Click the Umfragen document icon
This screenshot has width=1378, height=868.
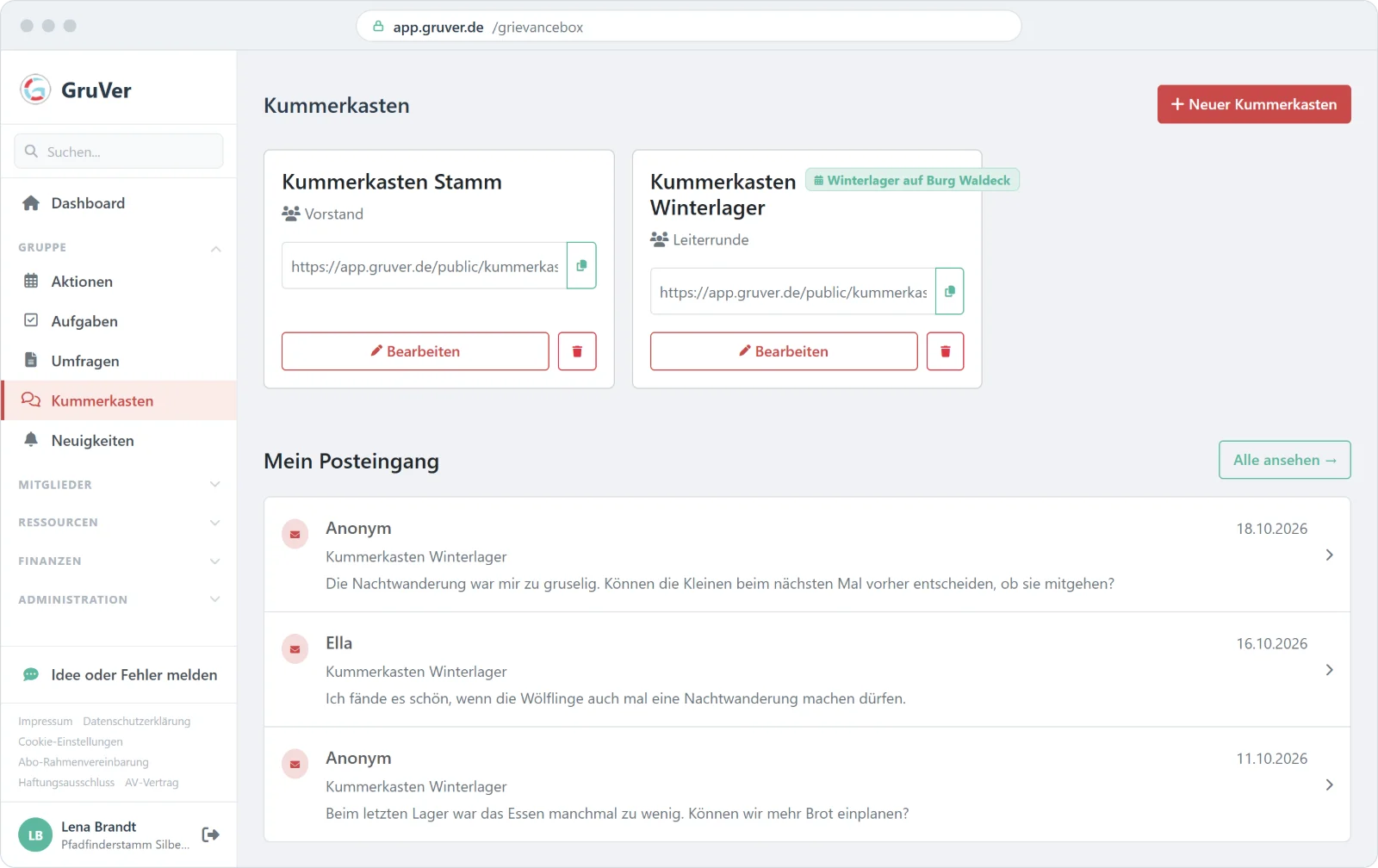(31, 360)
